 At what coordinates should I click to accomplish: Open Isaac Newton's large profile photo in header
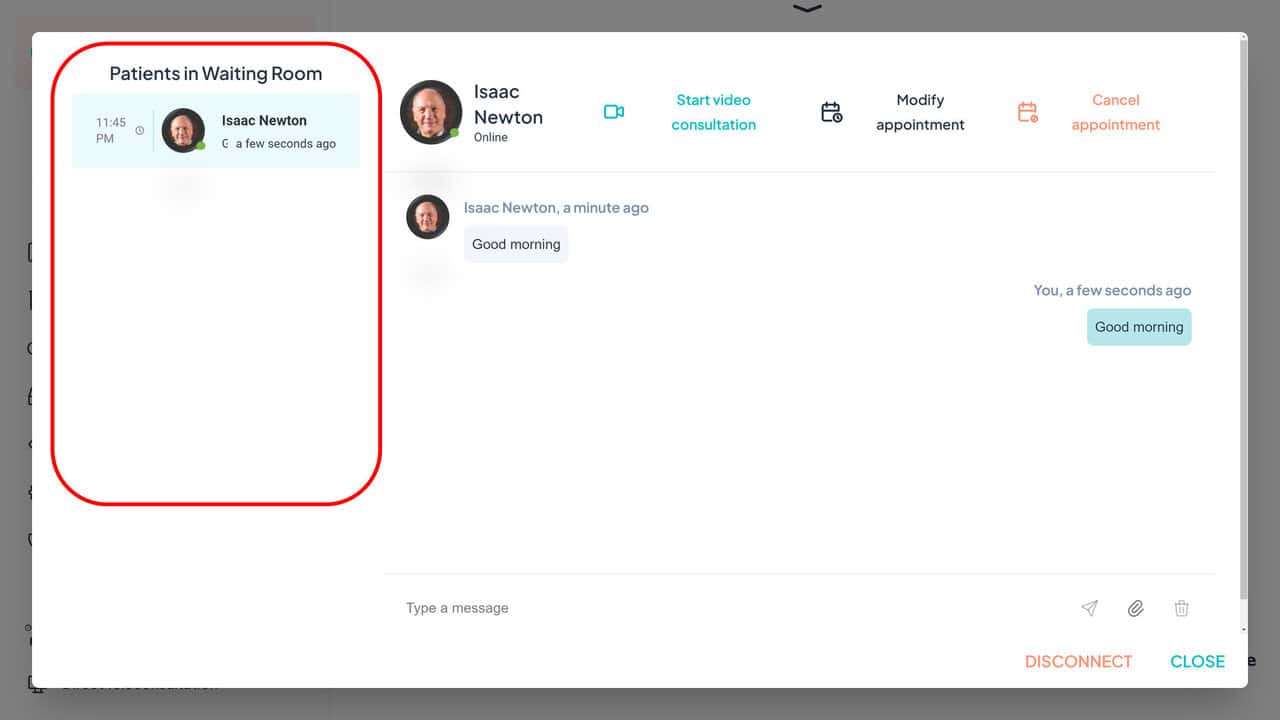click(x=431, y=112)
